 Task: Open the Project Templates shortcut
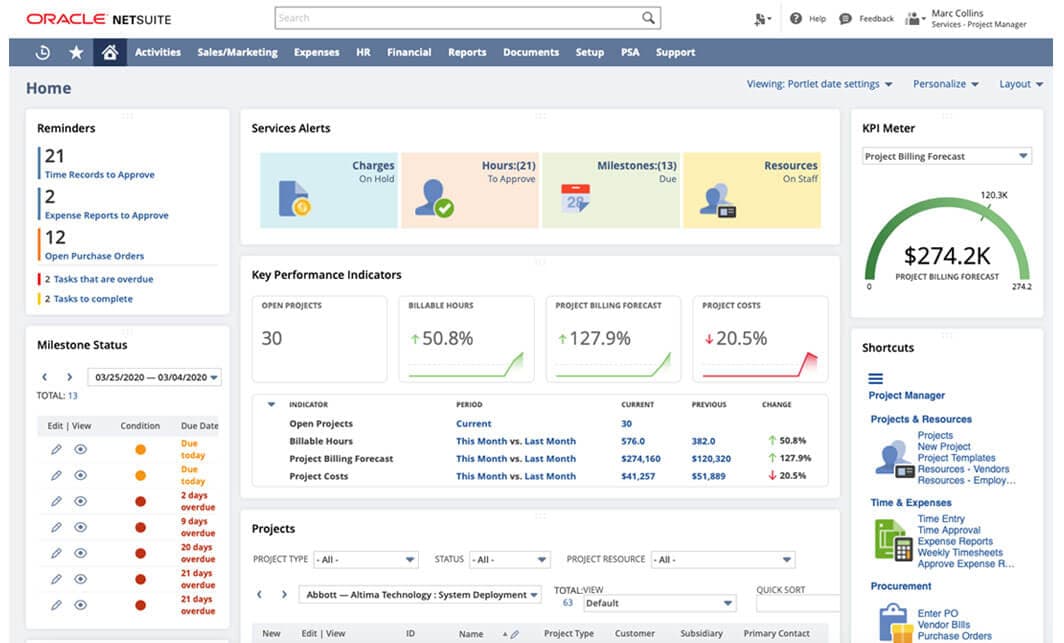tap(956, 458)
